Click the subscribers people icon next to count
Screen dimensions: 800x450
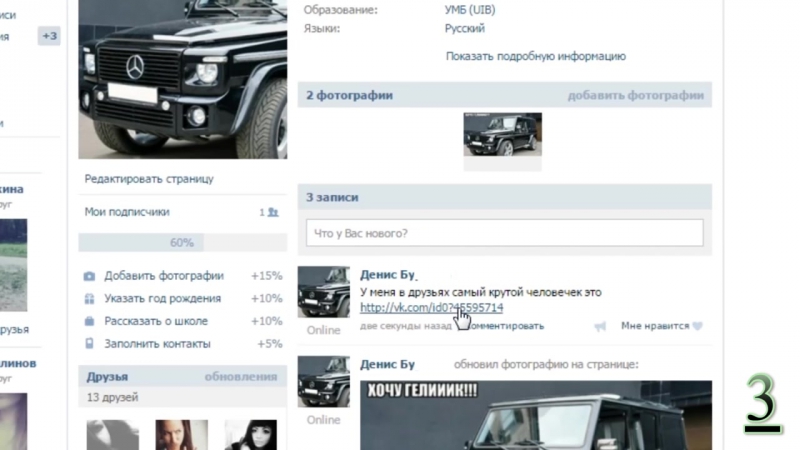point(273,213)
